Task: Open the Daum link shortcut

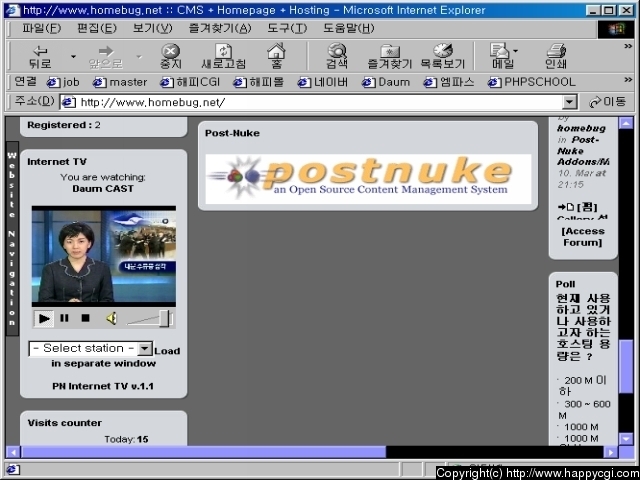Action: (x=386, y=82)
